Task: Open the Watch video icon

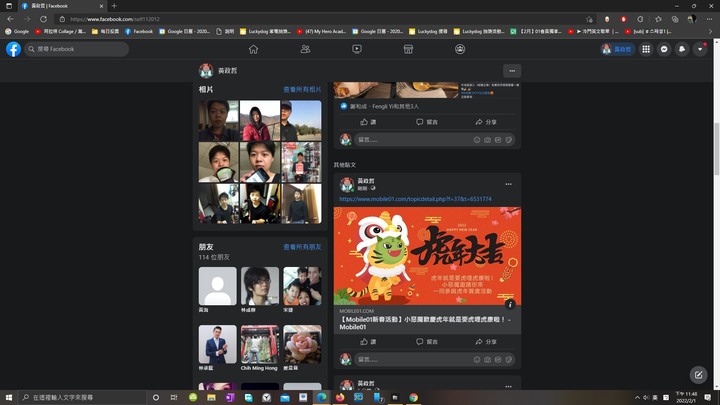Action: point(357,49)
